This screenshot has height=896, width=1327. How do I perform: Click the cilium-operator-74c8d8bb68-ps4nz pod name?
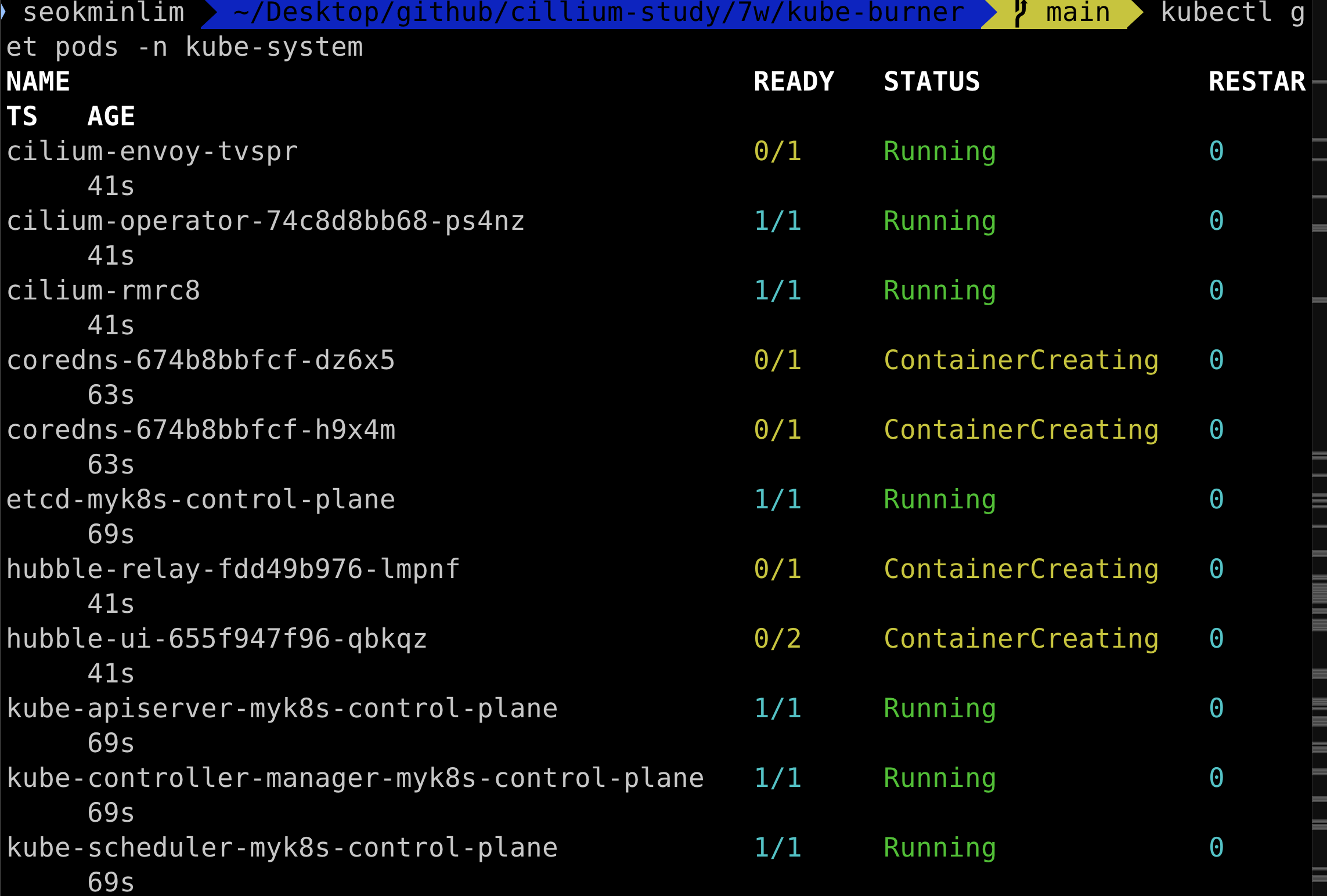tap(265, 221)
